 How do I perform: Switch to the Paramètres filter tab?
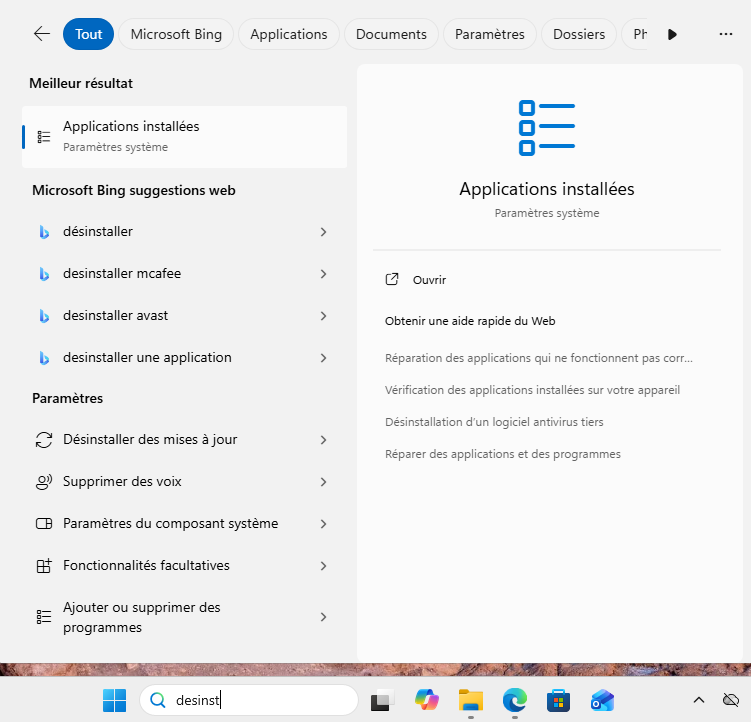click(x=489, y=34)
